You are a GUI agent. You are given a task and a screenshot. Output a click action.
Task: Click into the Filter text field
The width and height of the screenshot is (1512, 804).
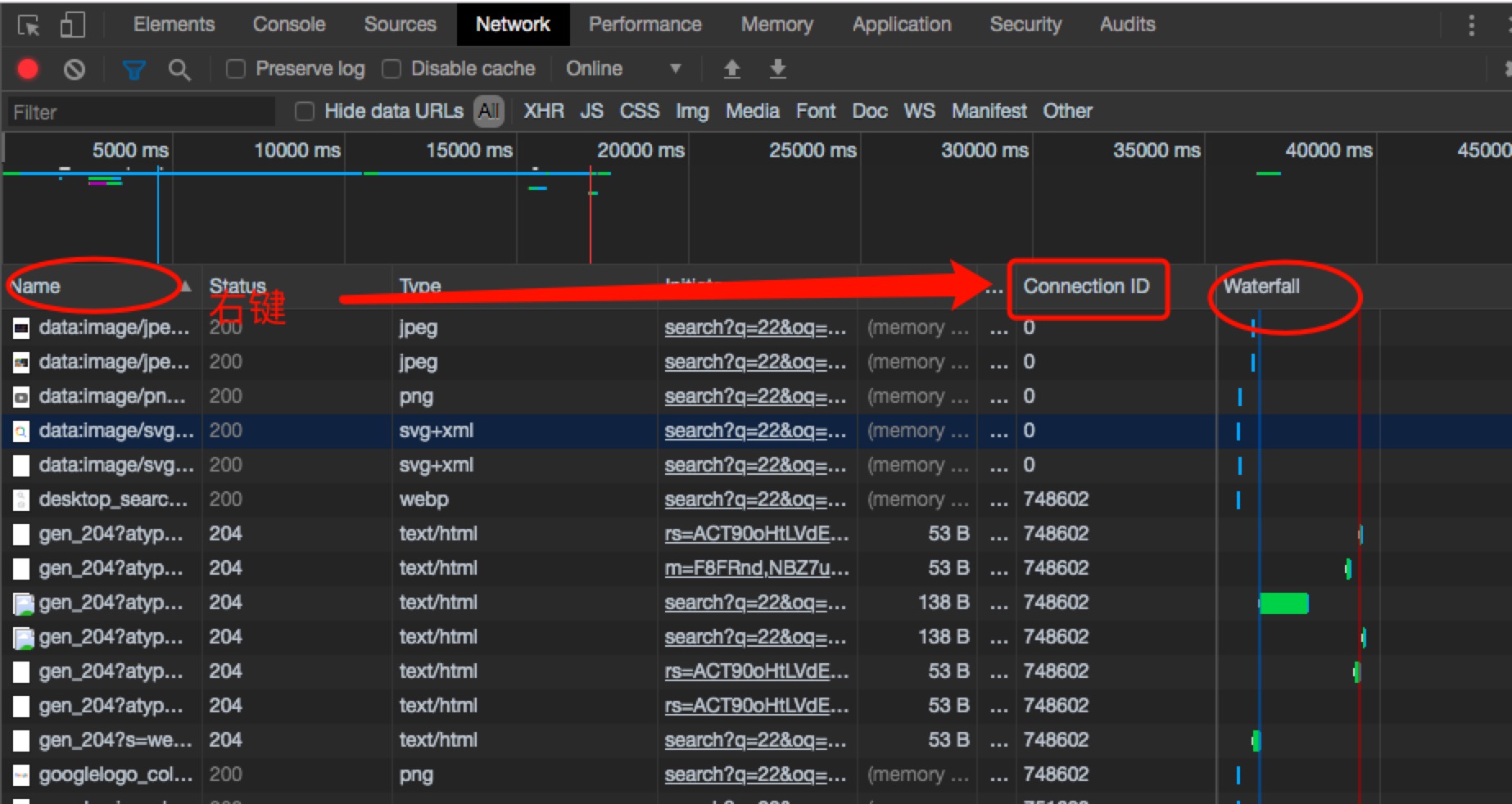click(x=141, y=112)
